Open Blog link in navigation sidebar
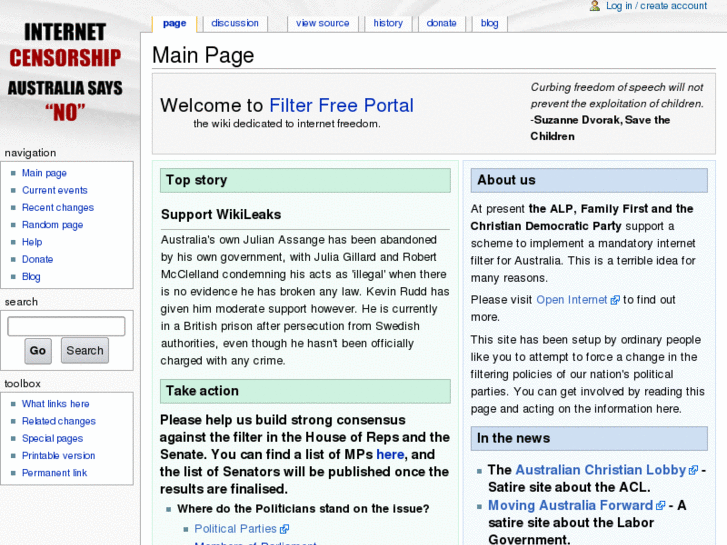Image resolution: width=727 pixels, height=545 pixels. tap(31, 276)
